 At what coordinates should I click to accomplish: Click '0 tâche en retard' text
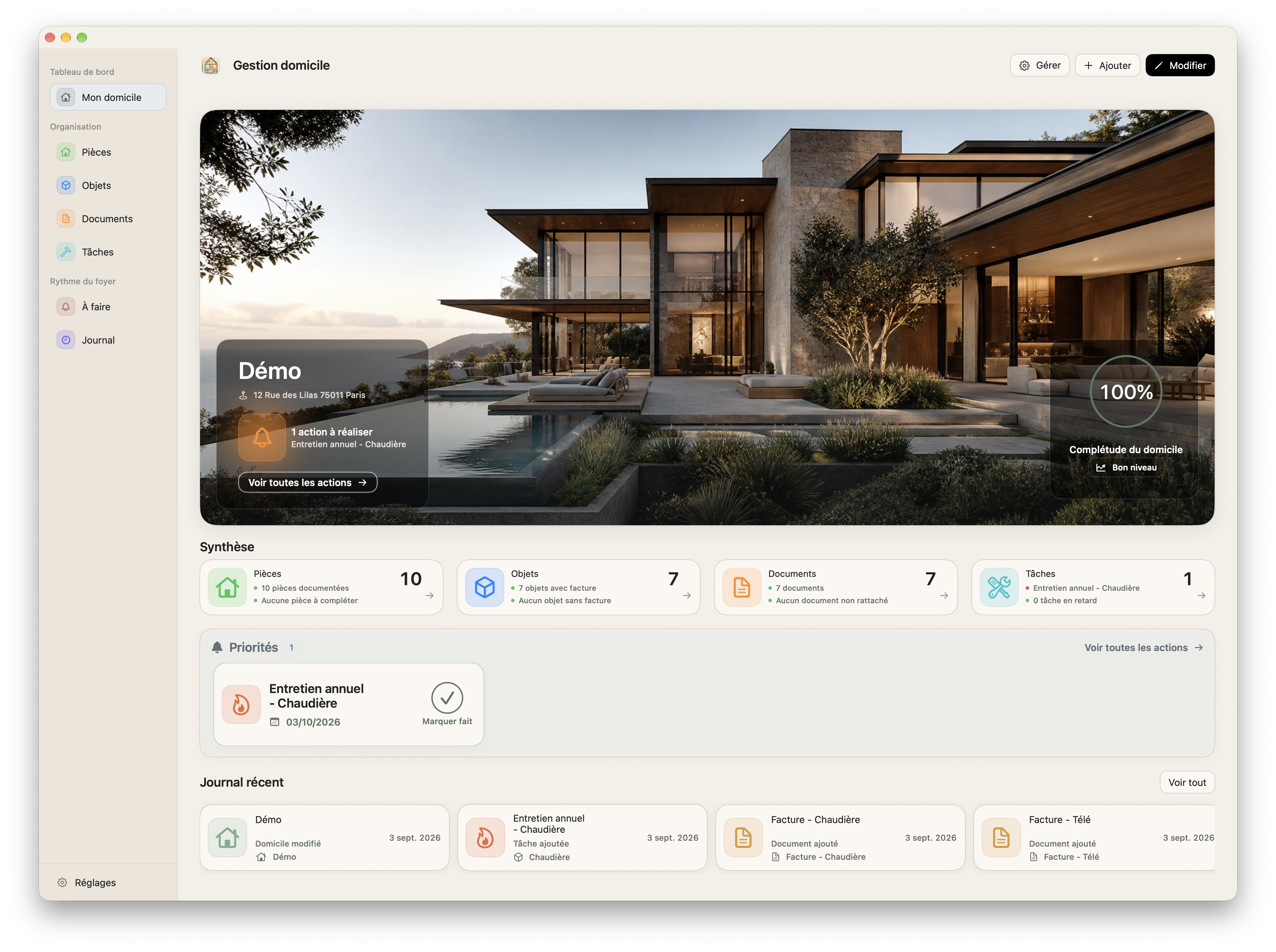pos(1064,600)
